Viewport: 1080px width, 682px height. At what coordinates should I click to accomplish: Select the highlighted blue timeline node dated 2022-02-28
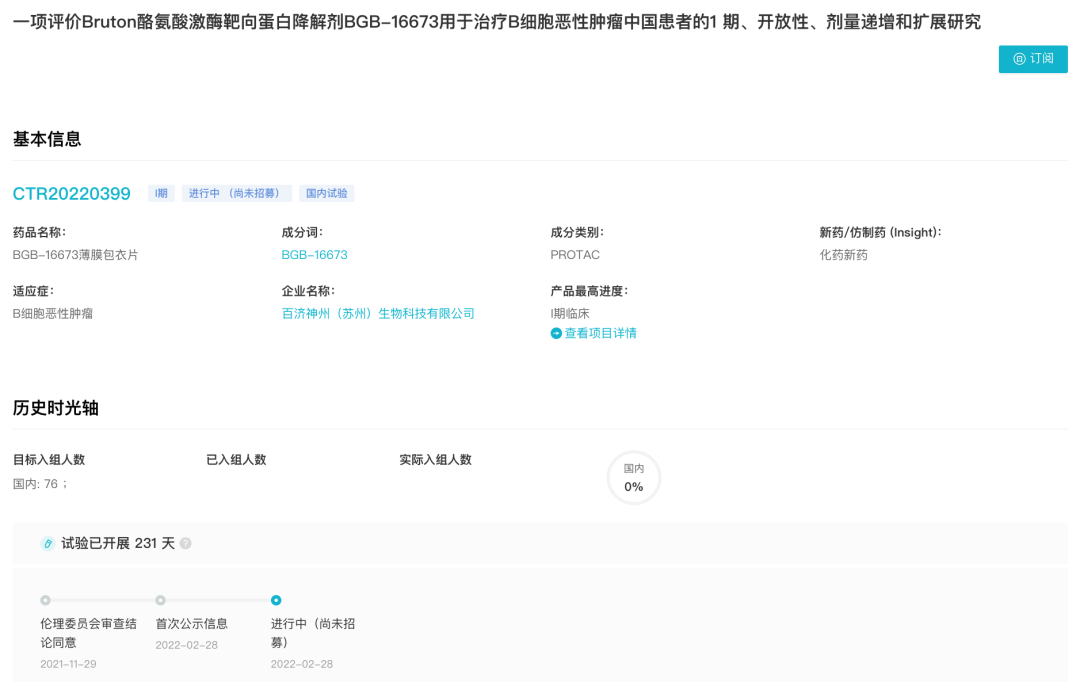tap(276, 600)
